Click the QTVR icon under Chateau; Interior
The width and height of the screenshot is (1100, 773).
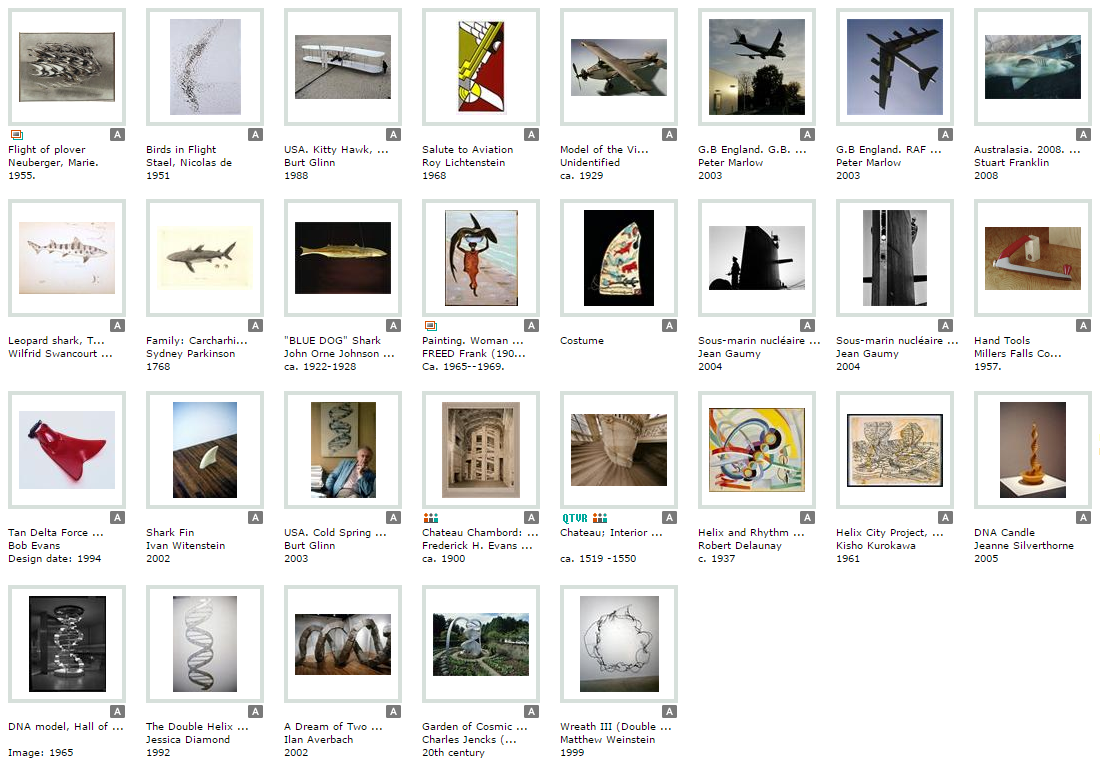(x=575, y=518)
